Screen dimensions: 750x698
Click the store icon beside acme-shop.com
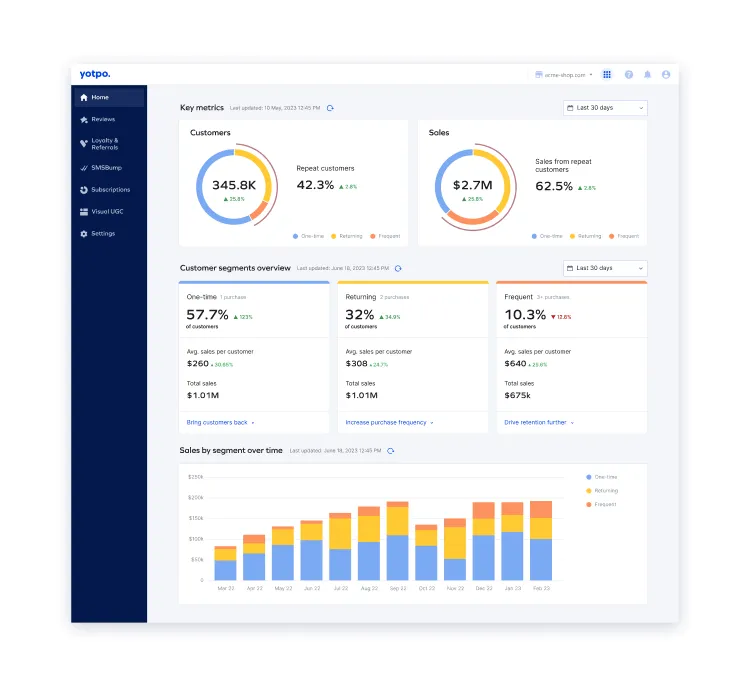click(x=539, y=75)
